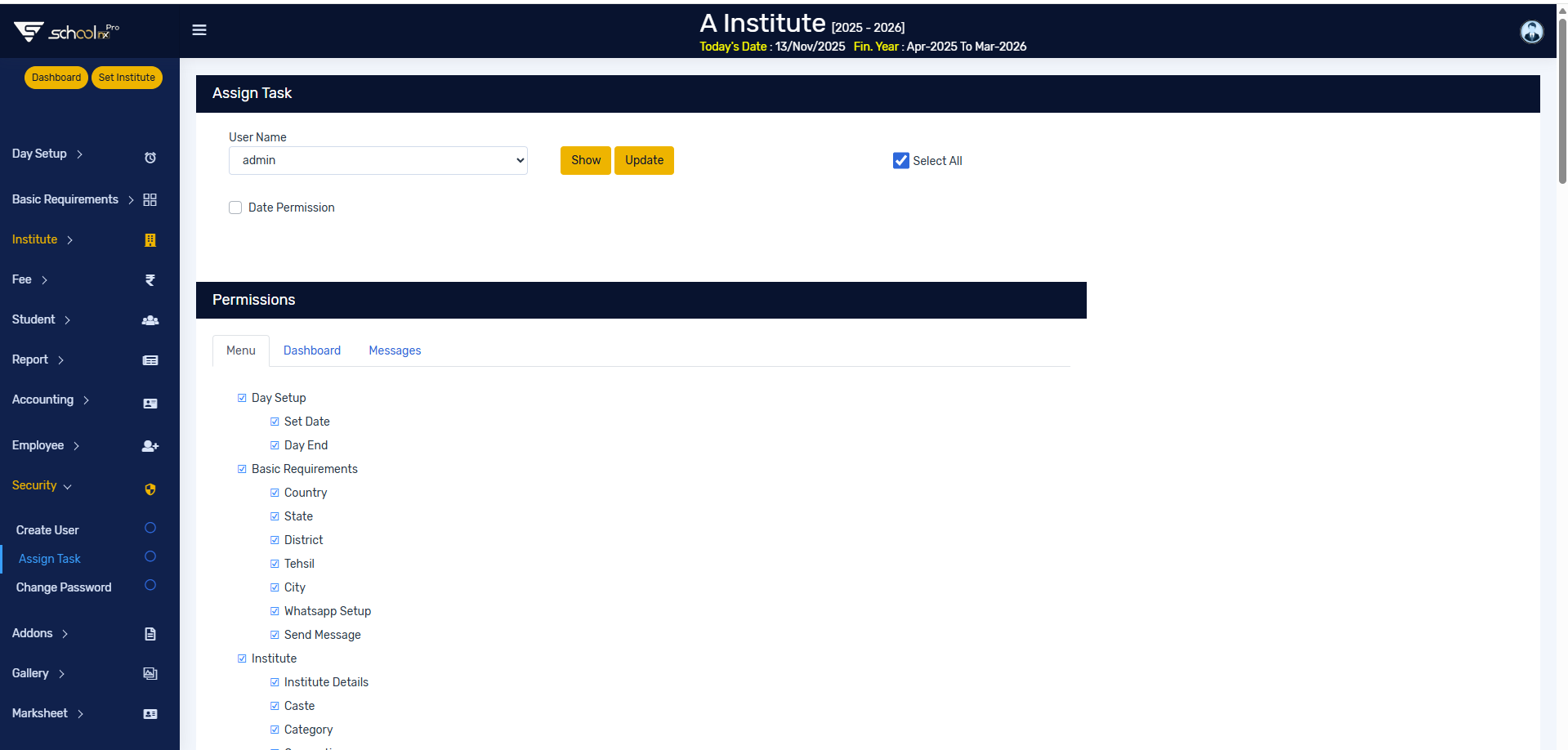Click the Student group icon
1568x750 pixels.
pyautogui.click(x=150, y=320)
